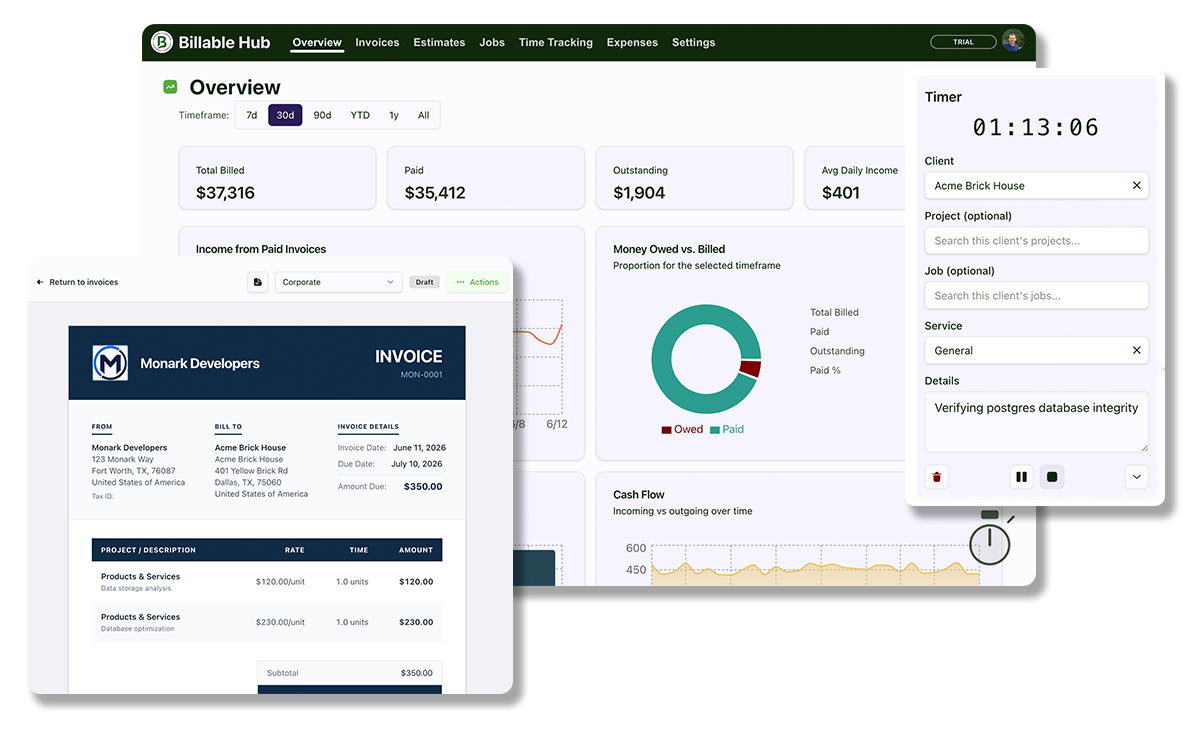Click the Subtotal $350.00 row
Viewport: 1183px width, 731px height.
pyautogui.click(x=350, y=673)
